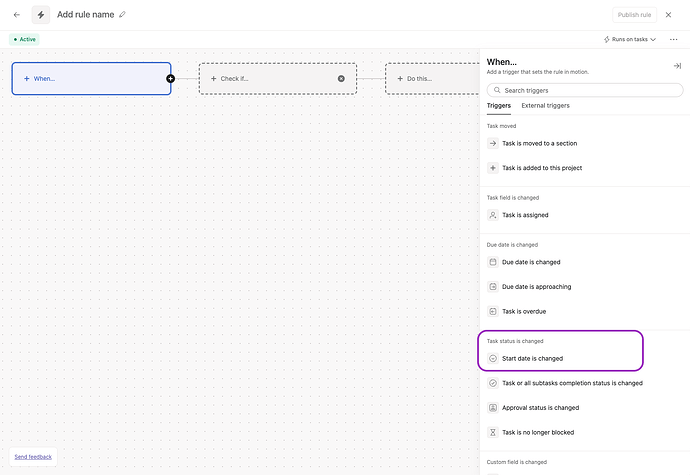Click the search magnifier icon

click(x=497, y=90)
